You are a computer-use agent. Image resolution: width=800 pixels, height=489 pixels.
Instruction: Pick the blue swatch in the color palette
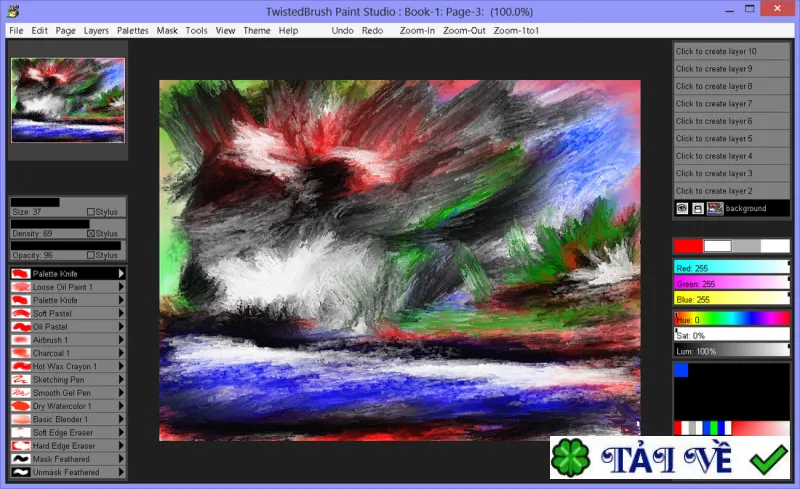coord(681,370)
